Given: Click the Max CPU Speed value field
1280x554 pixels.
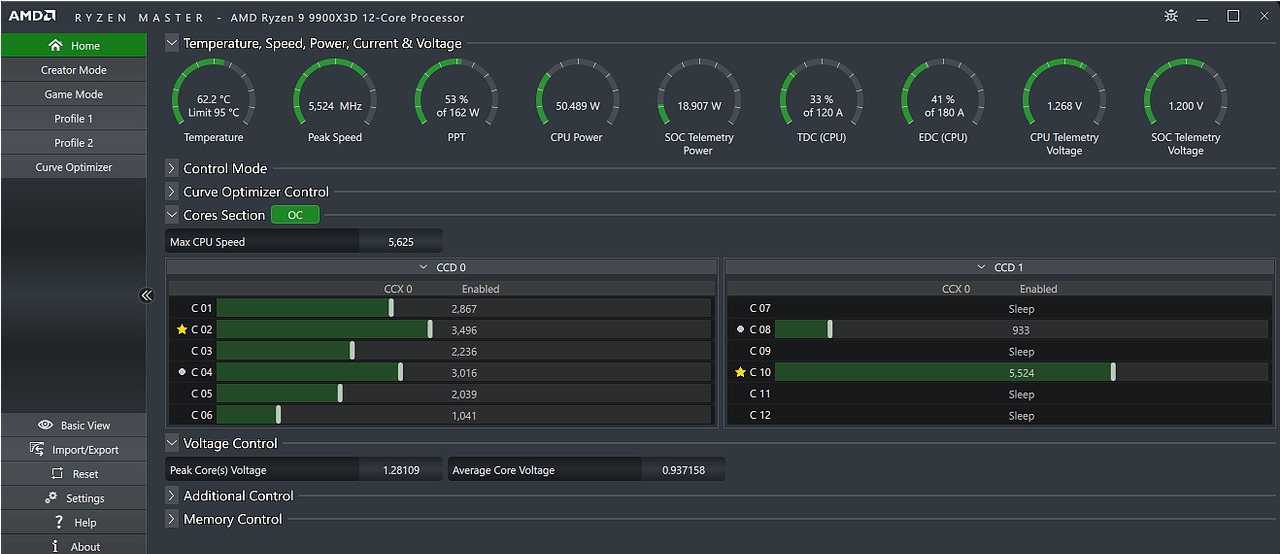Looking at the screenshot, I should 401,242.
